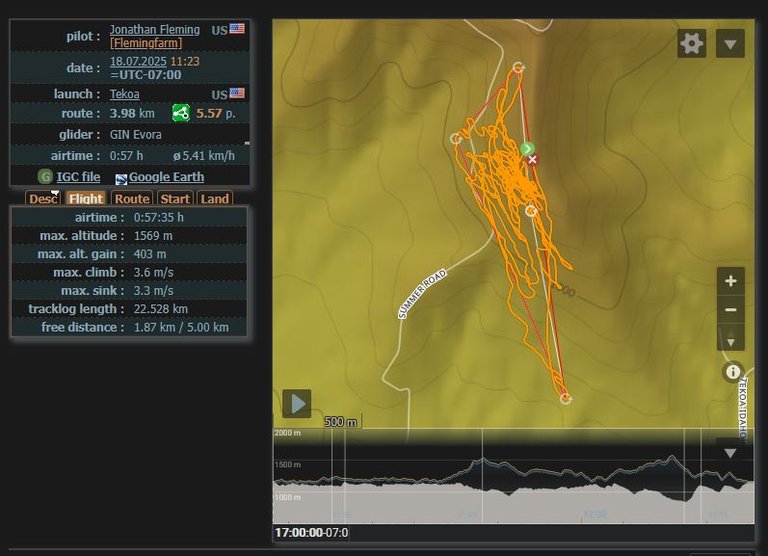Image resolution: width=768 pixels, height=556 pixels.
Task: Collapse the altitude chart dropdown arrow
Action: click(730, 453)
